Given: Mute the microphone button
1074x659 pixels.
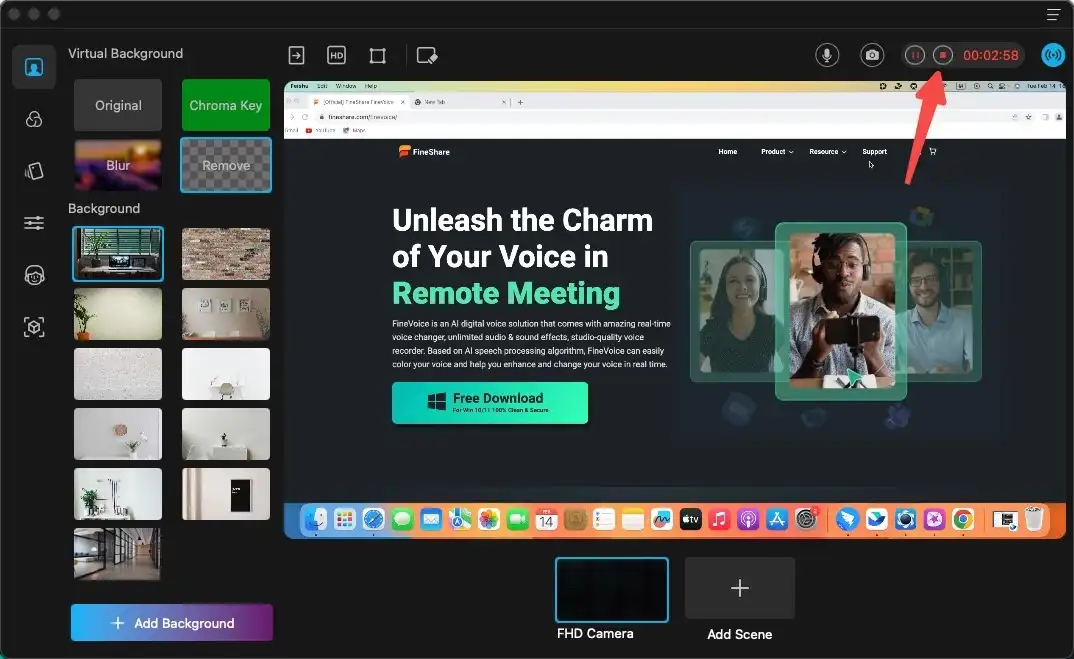Looking at the screenshot, I should [827, 55].
